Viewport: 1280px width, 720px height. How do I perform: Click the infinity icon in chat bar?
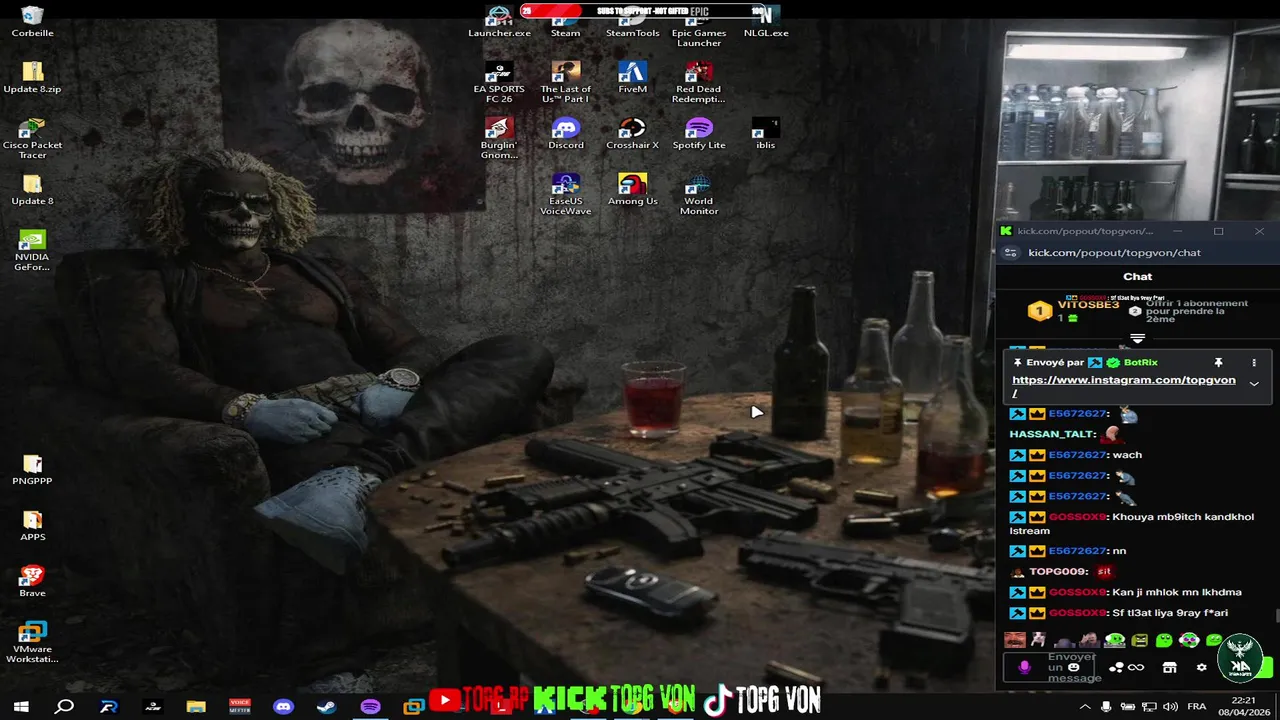[1136, 667]
